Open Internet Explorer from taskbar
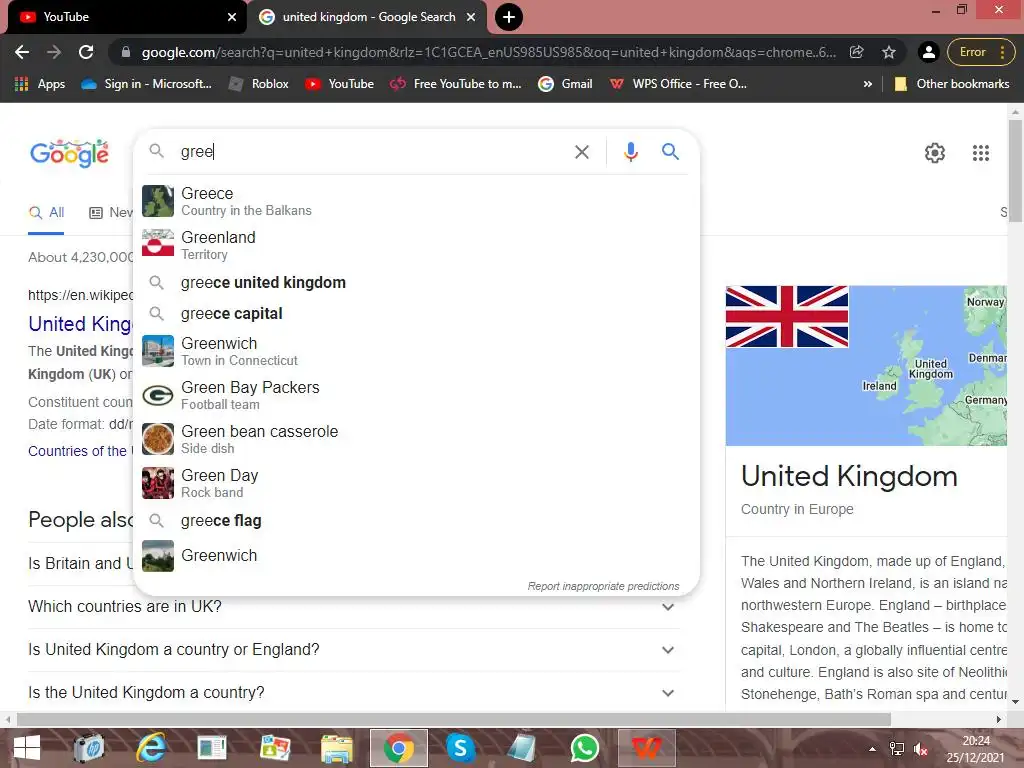This screenshot has width=1024, height=768. [150, 748]
